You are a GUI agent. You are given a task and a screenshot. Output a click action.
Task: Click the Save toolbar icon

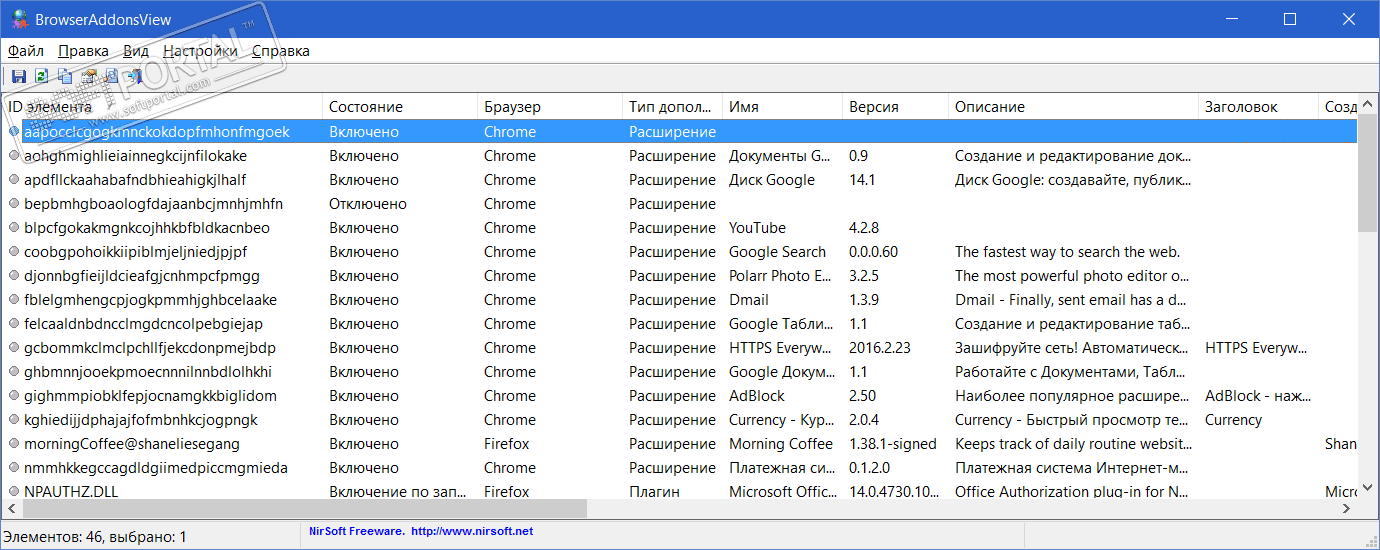(x=18, y=76)
